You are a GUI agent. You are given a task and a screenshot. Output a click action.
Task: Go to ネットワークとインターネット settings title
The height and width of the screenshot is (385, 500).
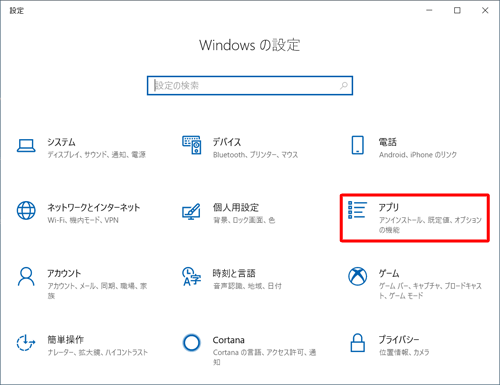[x=94, y=207]
